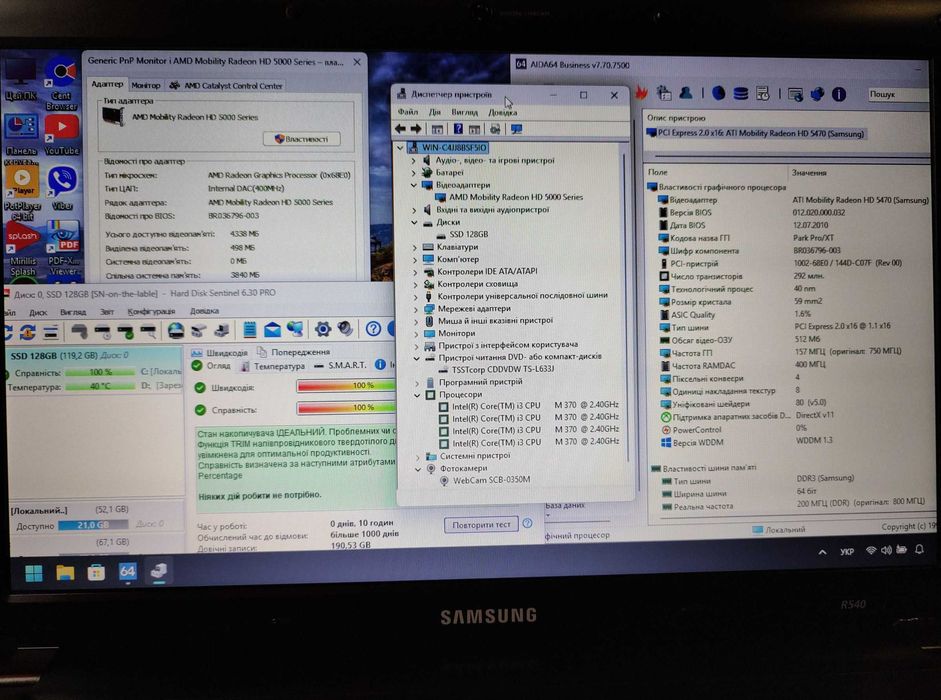Click the globe-on-disk icon in Hard Disk Sentinel toolbar
The height and width of the screenshot is (700, 941).
tap(175, 330)
